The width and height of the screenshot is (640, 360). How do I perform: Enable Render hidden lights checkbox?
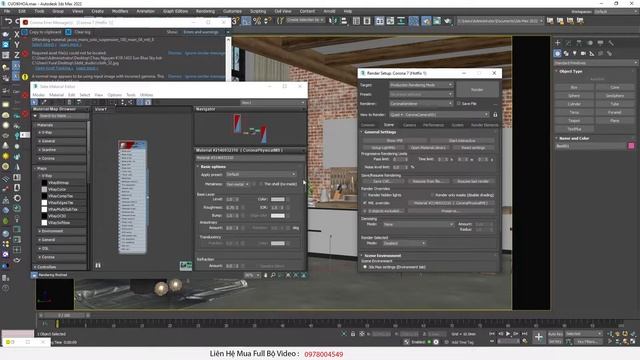pos(365,195)
